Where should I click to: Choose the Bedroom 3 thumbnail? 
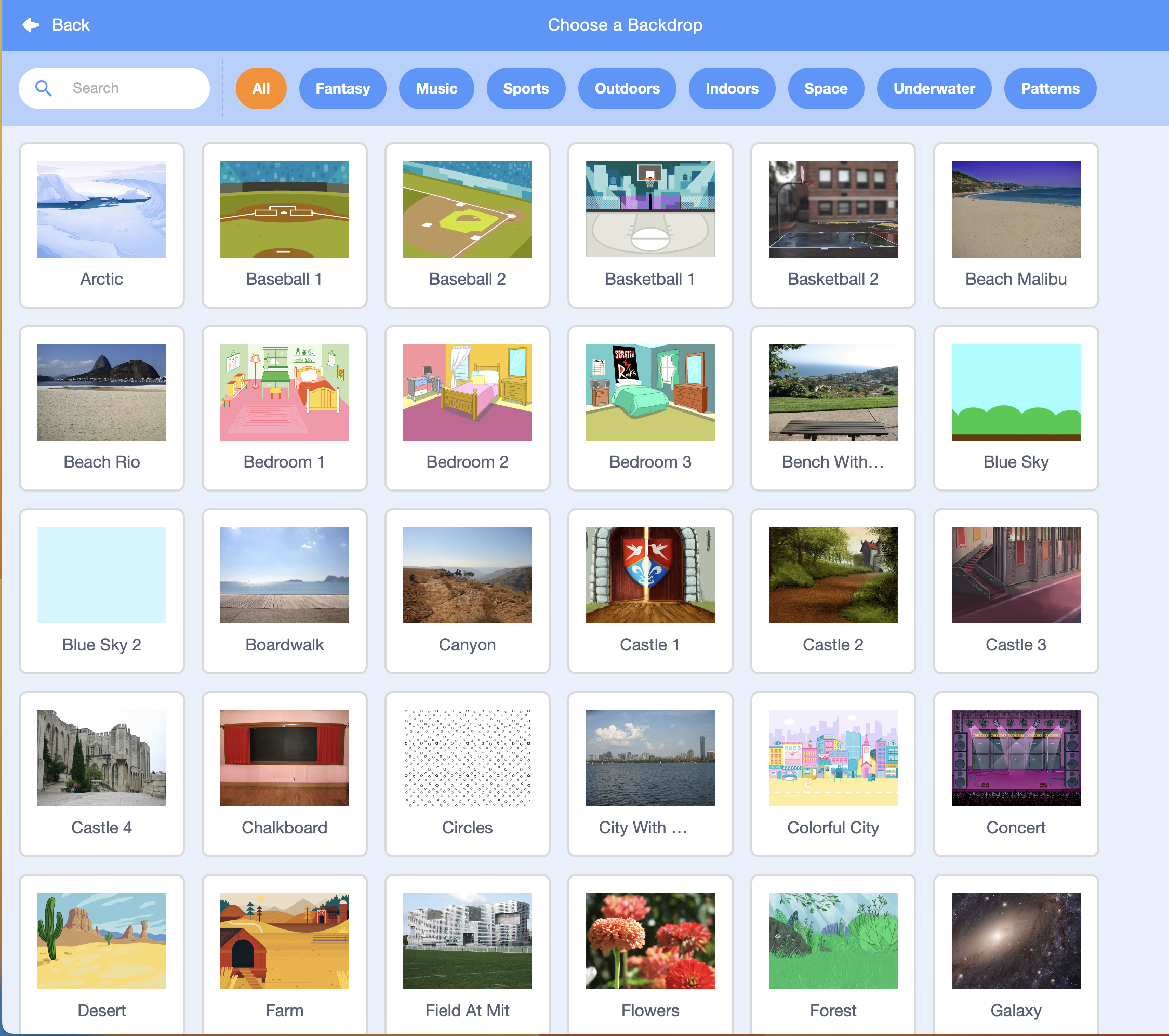pyautogui.click(x=649, y=408)
